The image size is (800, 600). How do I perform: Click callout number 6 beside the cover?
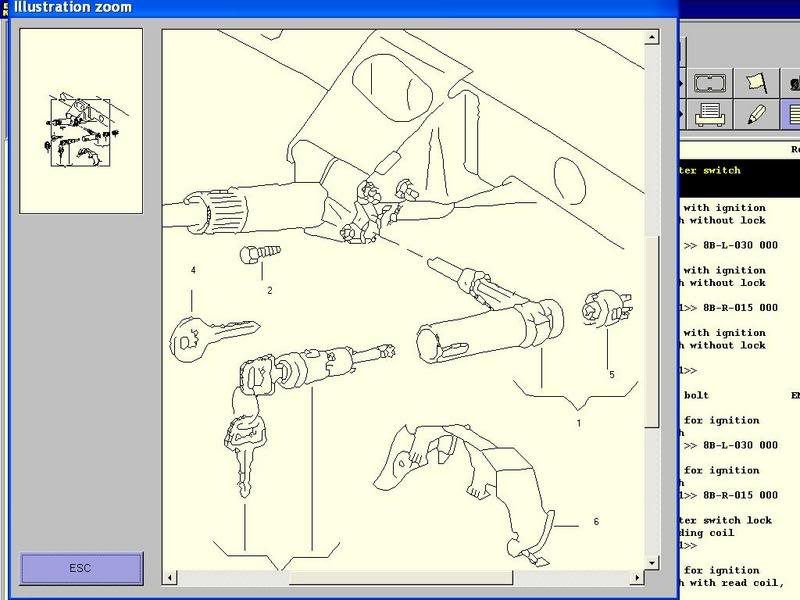[596, 522]
